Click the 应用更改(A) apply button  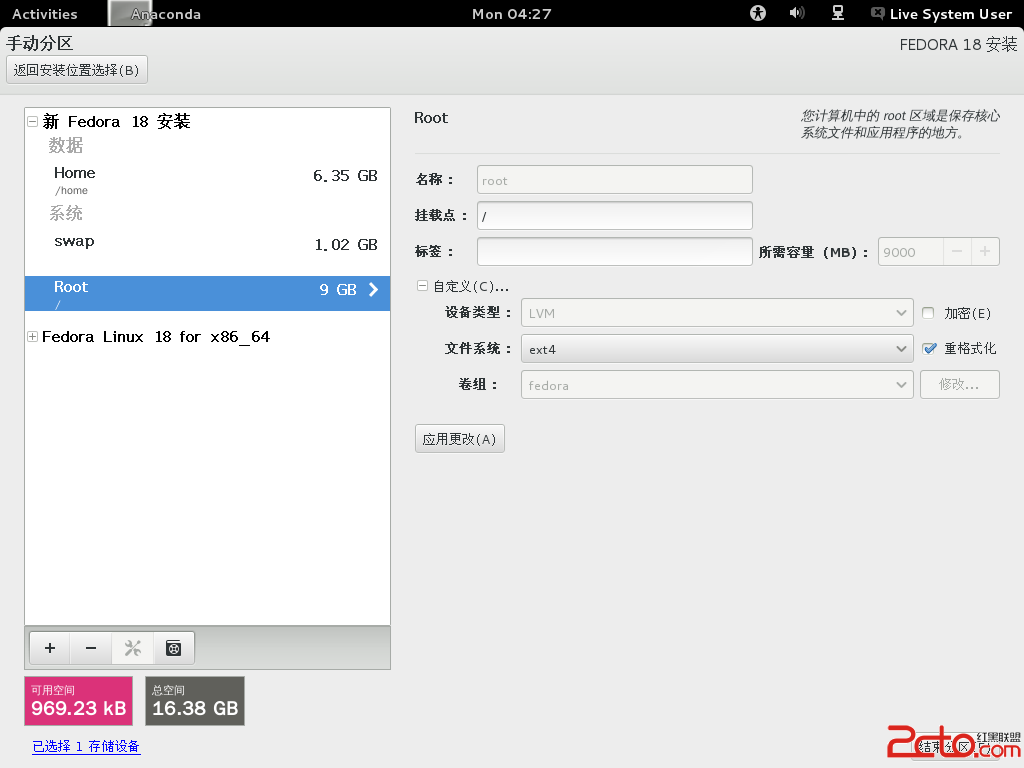coord(460,439)
